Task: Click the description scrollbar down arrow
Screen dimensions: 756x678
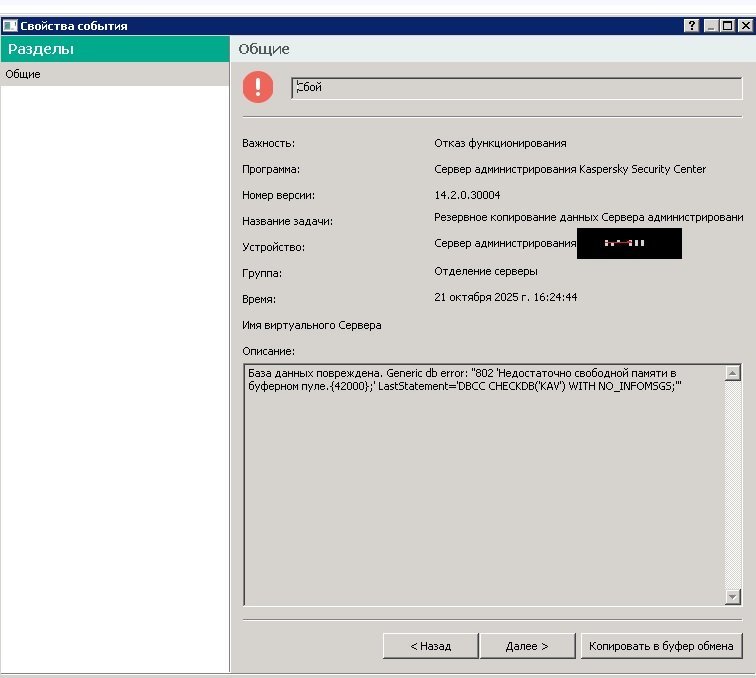Action: 732,597
